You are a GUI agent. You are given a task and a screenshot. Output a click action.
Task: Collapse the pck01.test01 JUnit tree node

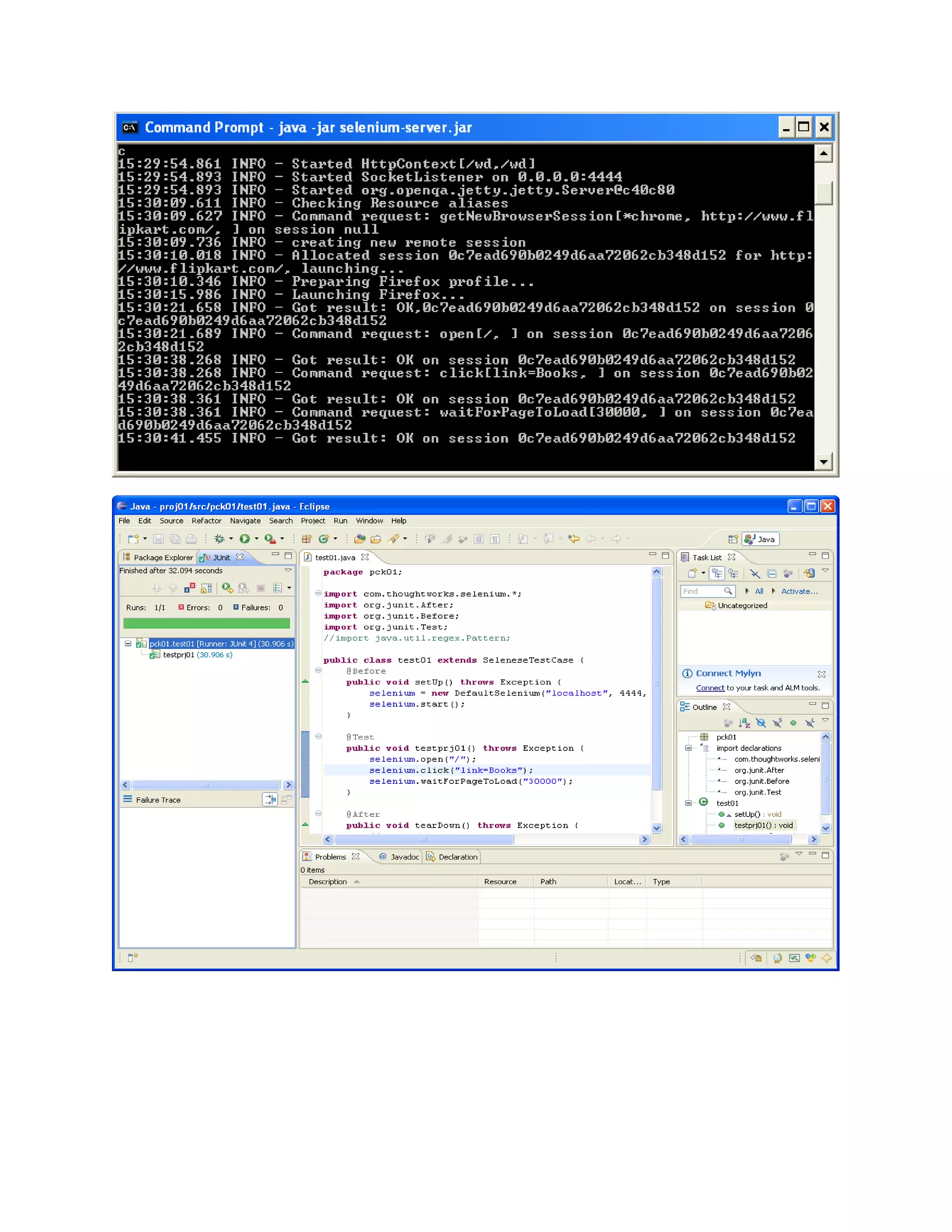tap(128, 643)
